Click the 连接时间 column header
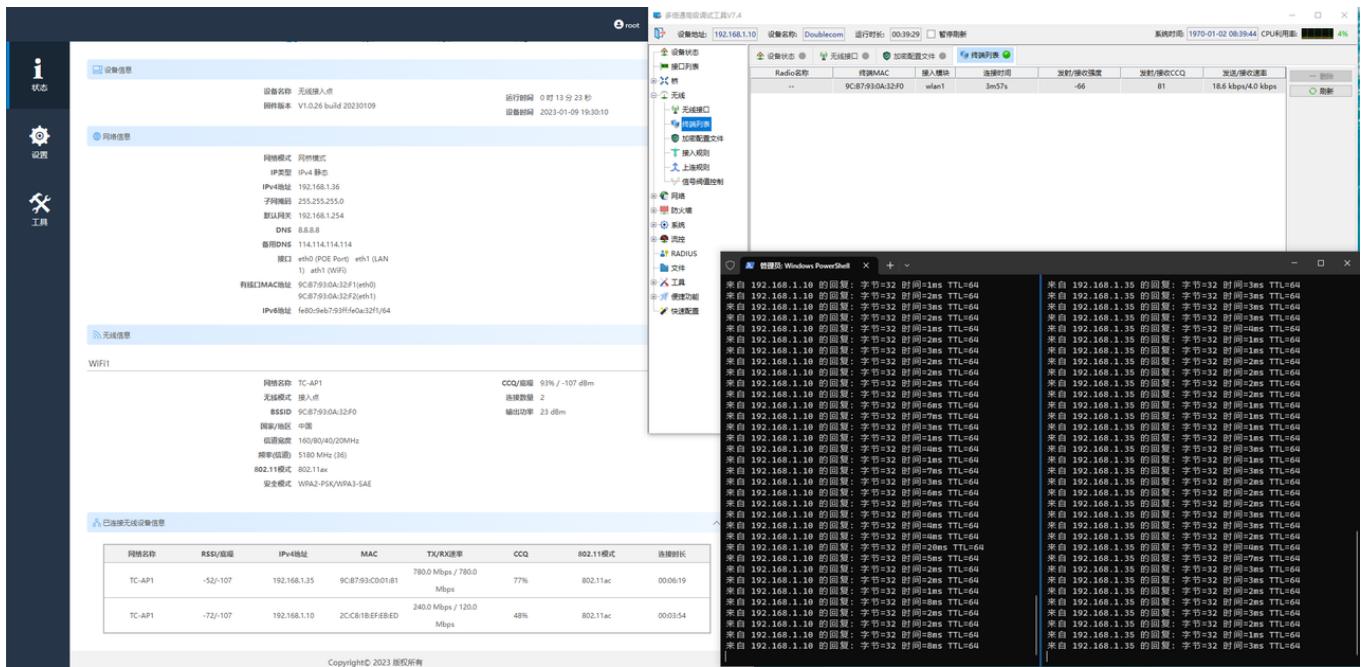Screen dimensions: 1362x667 [x=998, y=73]
